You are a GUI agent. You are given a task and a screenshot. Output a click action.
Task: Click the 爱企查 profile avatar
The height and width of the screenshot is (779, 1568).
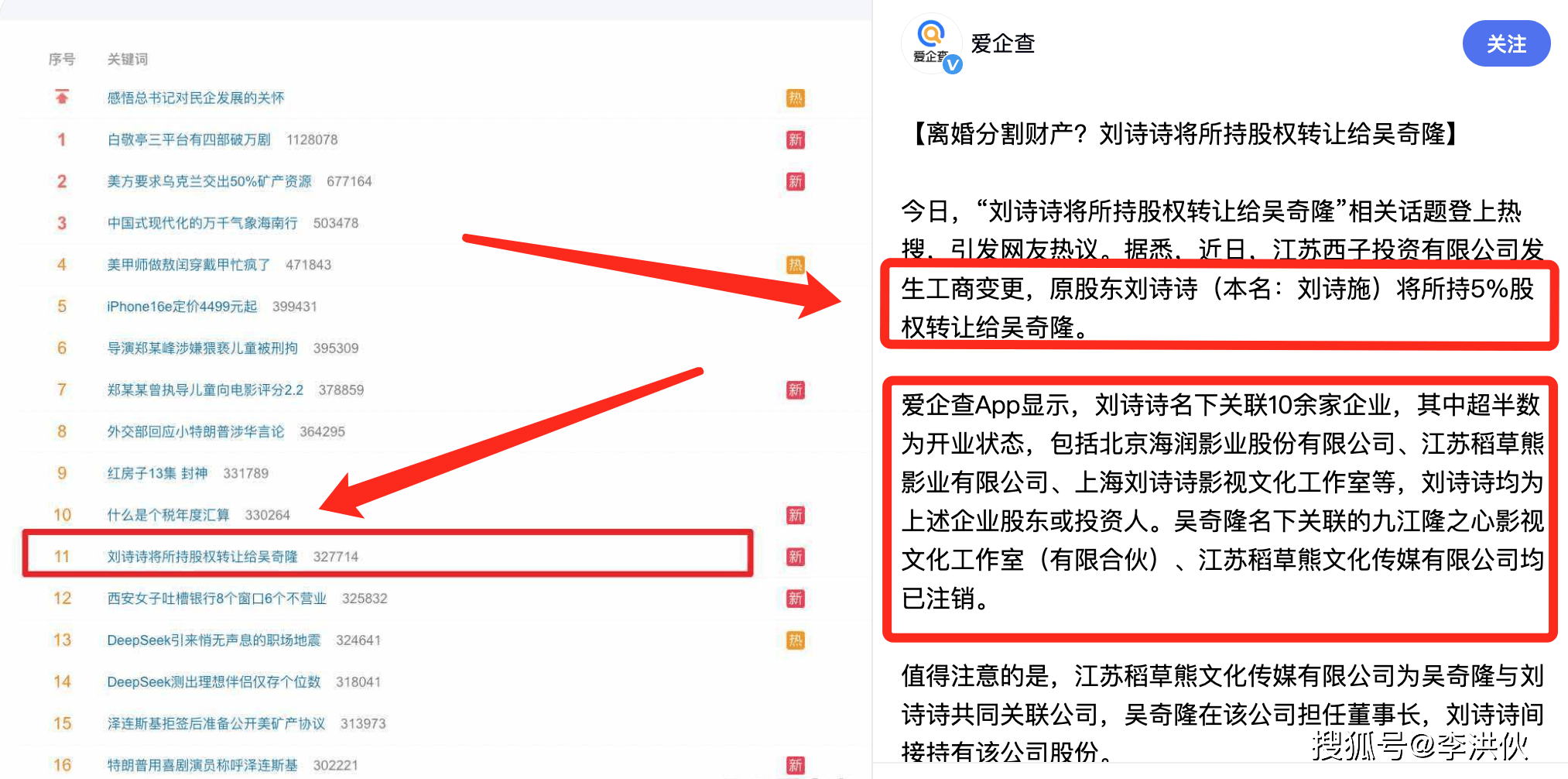[x=931, y=43]
